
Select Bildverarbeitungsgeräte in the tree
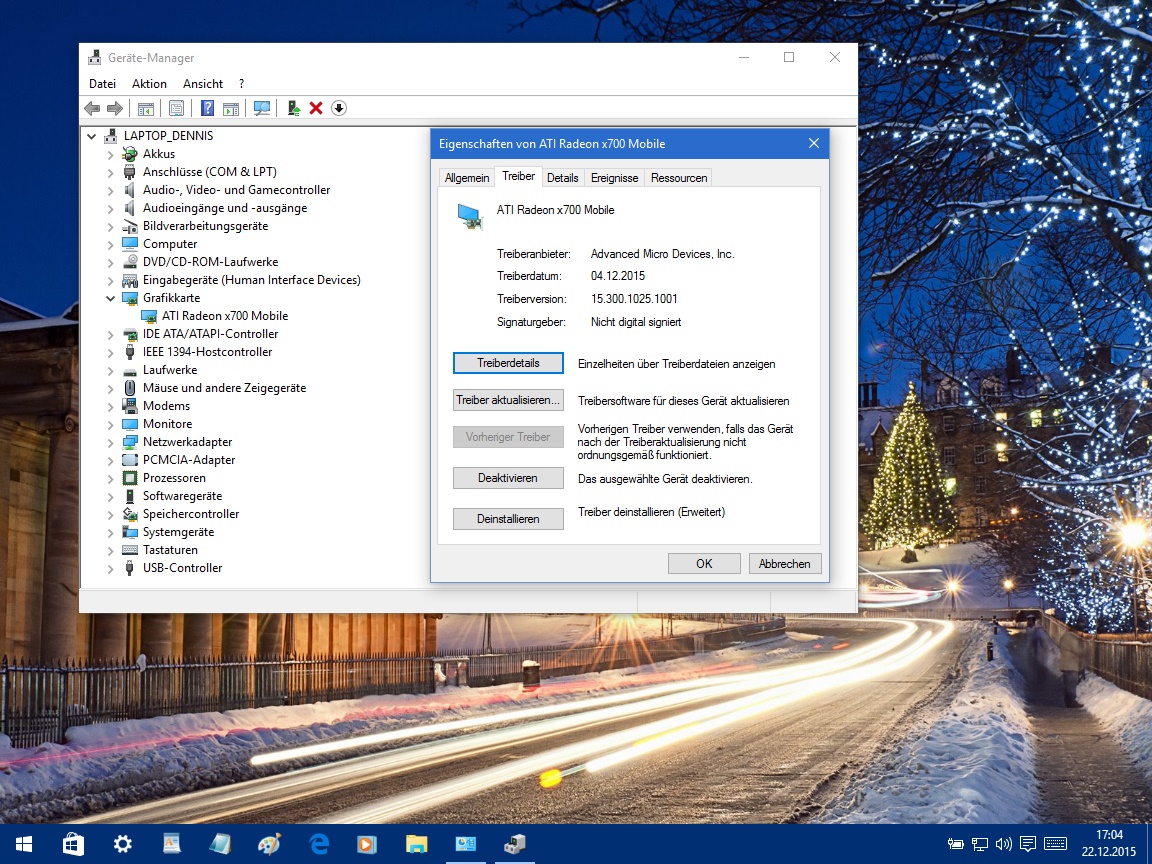pos(205,226)
